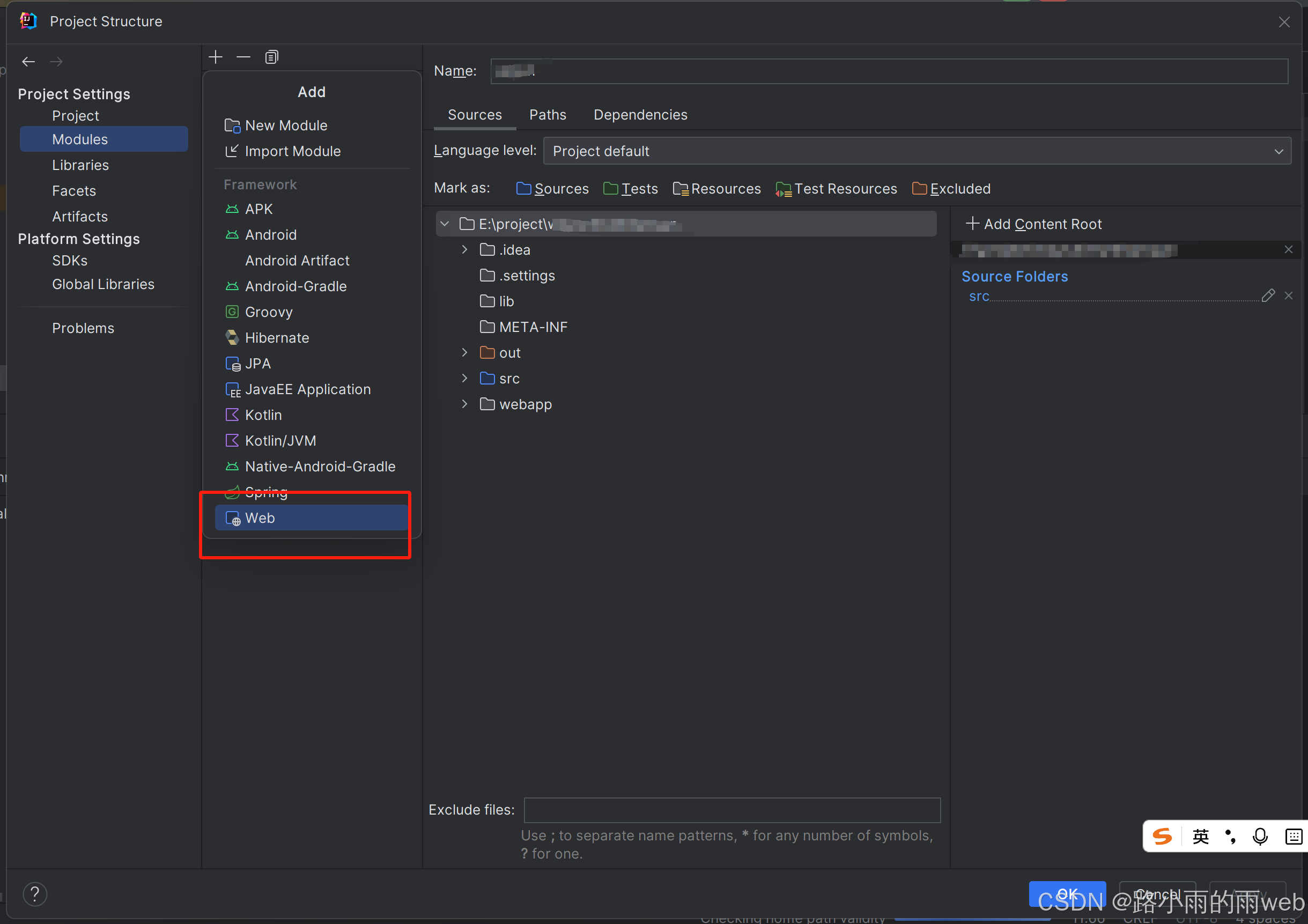Click the minus Remove module icon

243,57
